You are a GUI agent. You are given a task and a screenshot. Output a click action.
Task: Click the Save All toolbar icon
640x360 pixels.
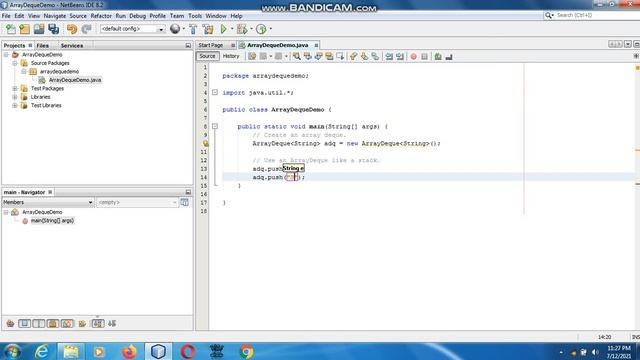click(53, 29)
